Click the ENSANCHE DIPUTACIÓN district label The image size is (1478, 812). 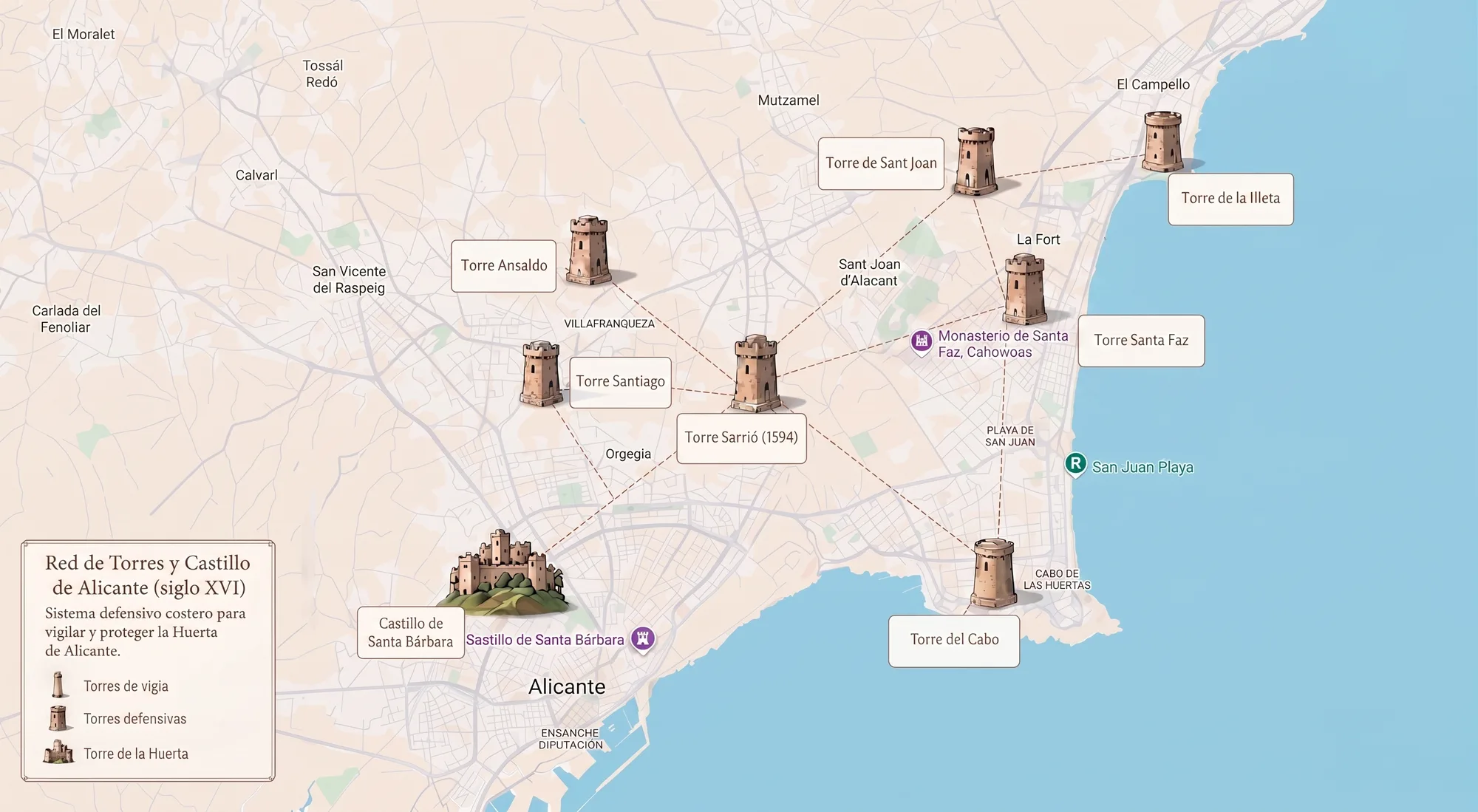tap(570, 739)
